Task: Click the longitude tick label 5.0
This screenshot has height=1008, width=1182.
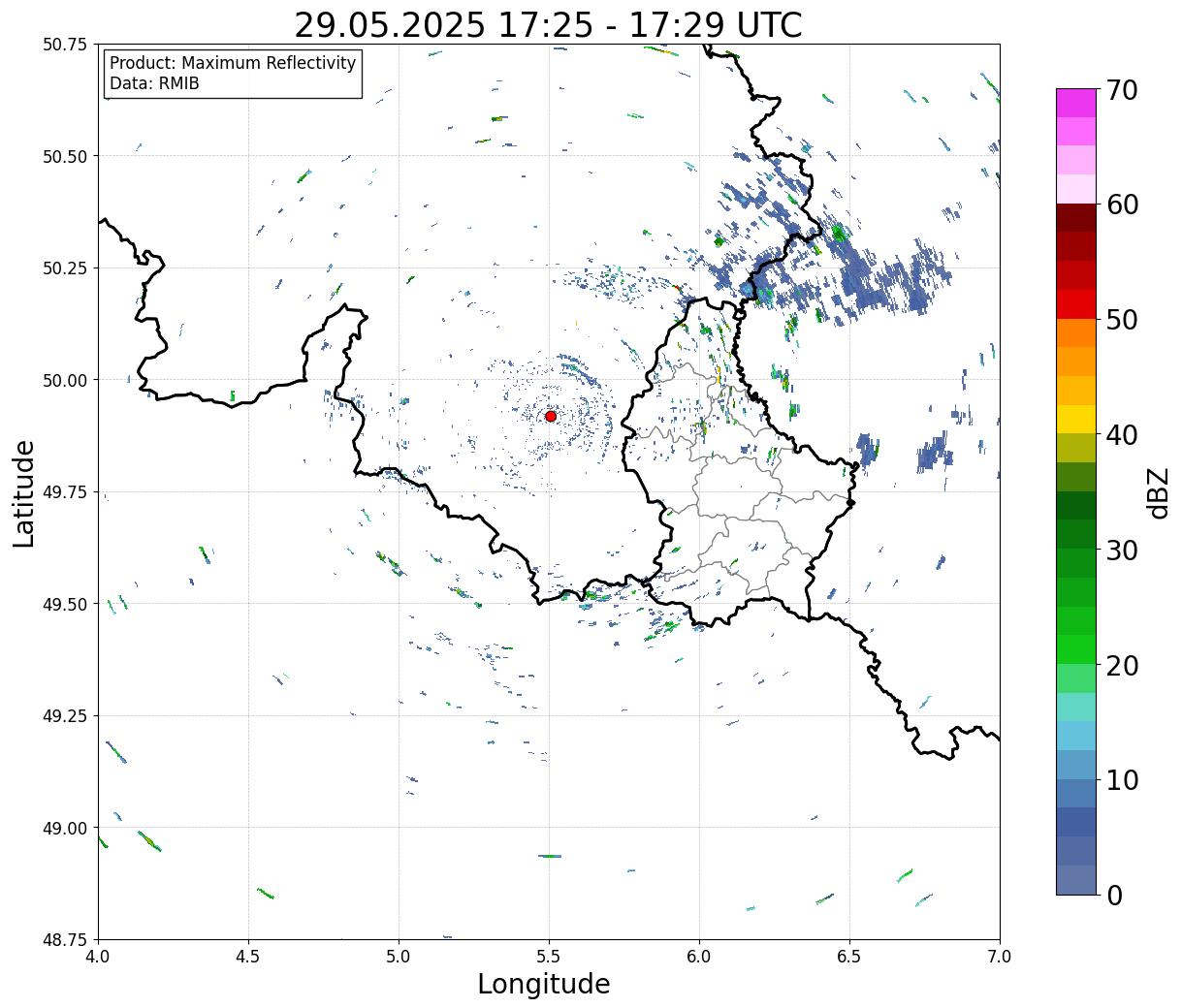Action: [x=399, y=957]
